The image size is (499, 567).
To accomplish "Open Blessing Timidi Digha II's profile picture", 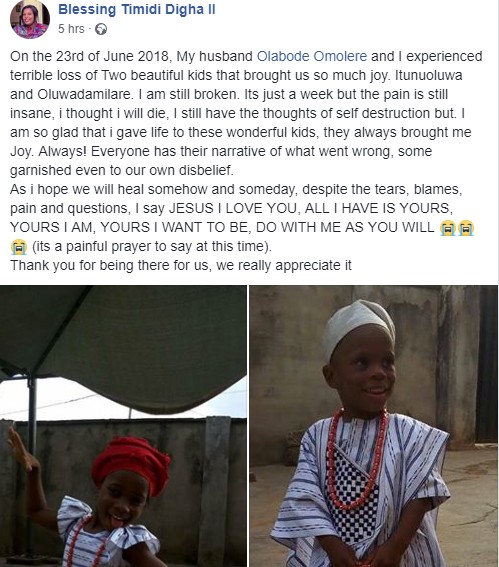I will (x=29, y=19).
